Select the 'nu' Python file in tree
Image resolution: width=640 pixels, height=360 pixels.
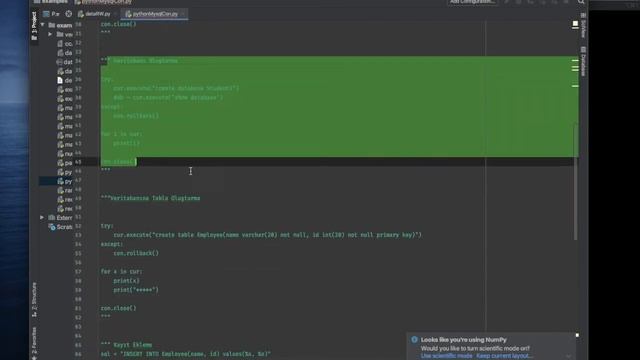click(x=64, y=154)
